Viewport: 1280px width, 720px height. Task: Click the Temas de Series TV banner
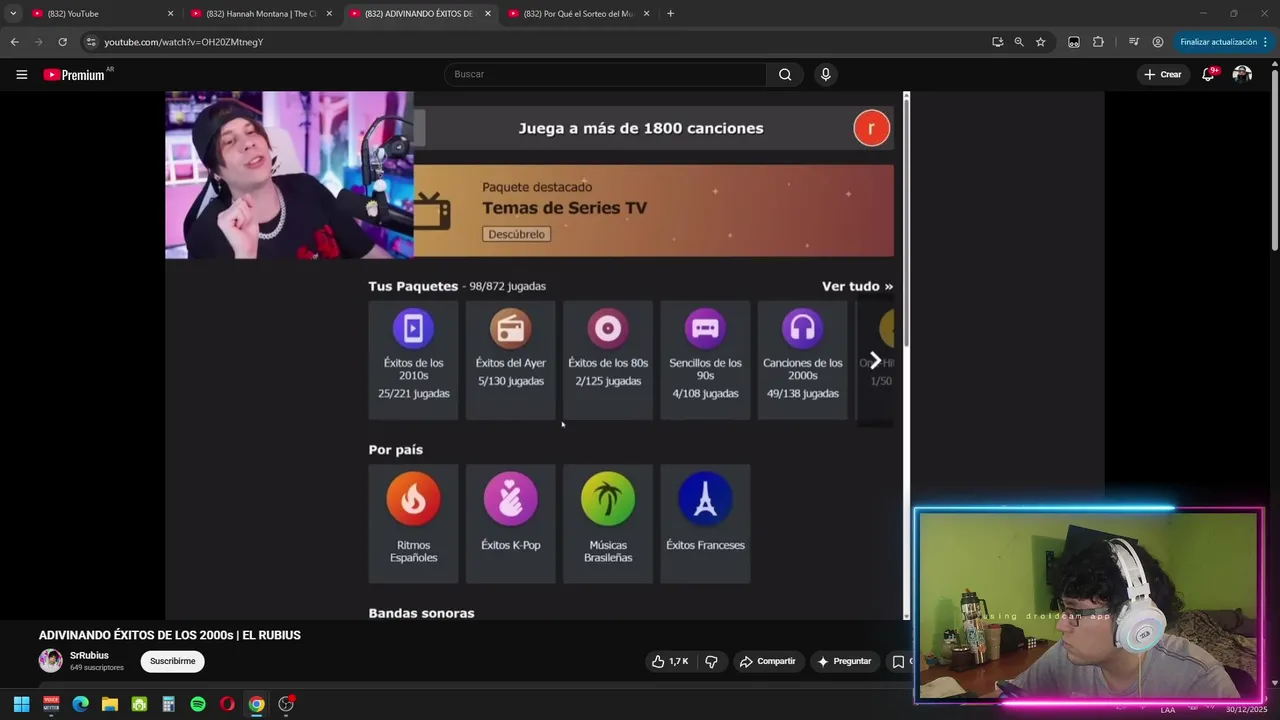(653, 211)
